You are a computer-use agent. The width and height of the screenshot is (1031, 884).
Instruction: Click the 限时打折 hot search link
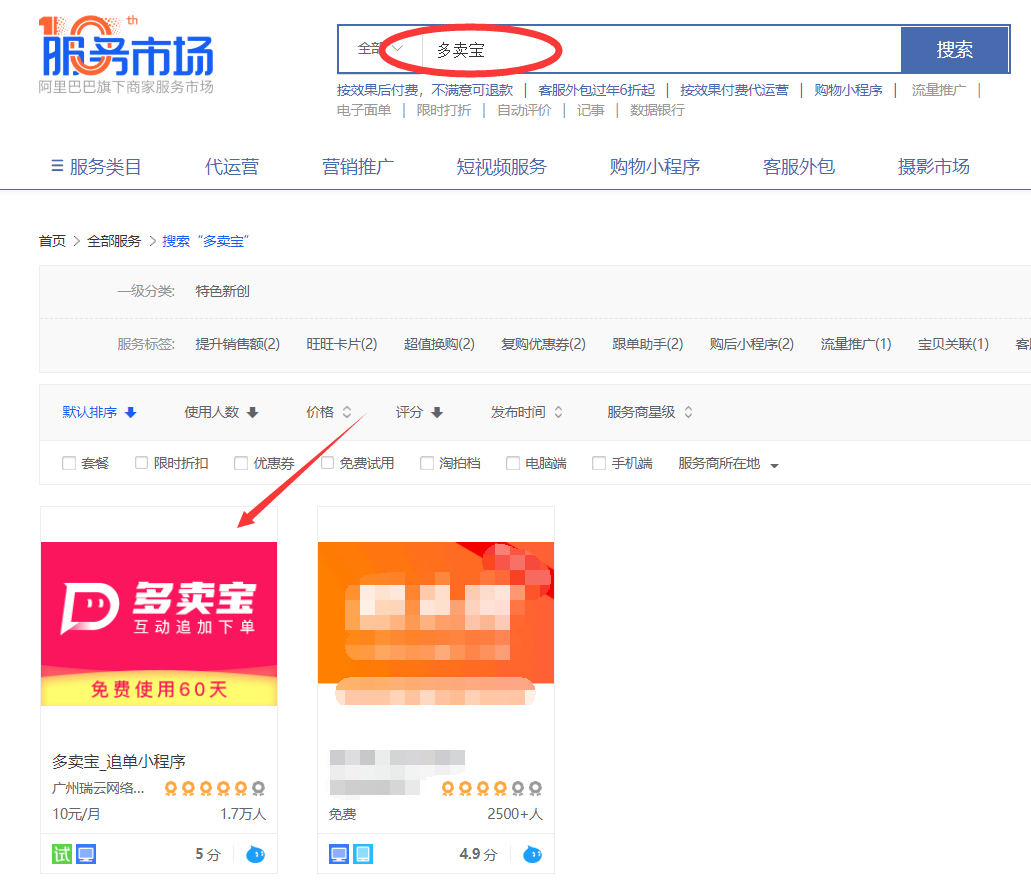pos(444,110)
